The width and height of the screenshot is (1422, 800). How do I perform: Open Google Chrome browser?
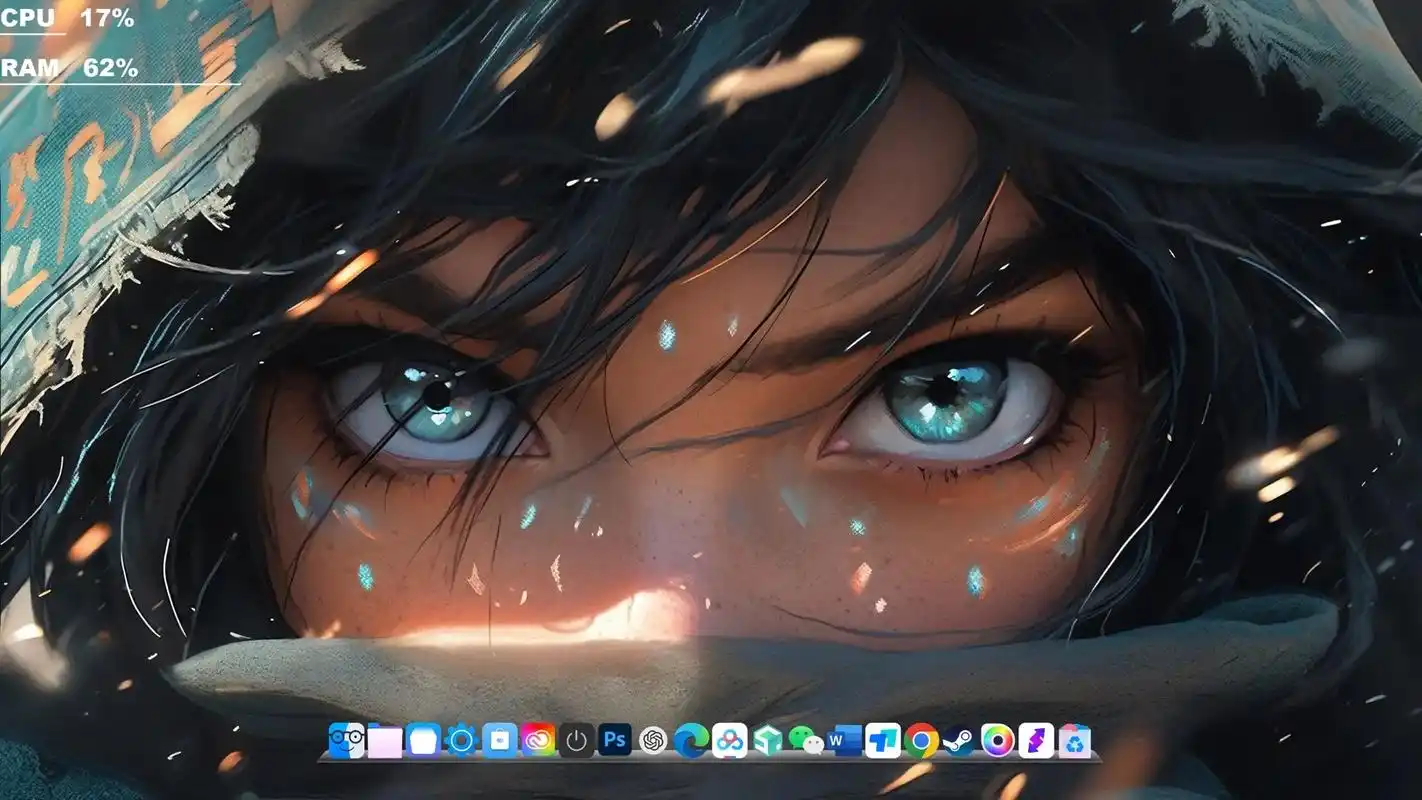(921, 741)
